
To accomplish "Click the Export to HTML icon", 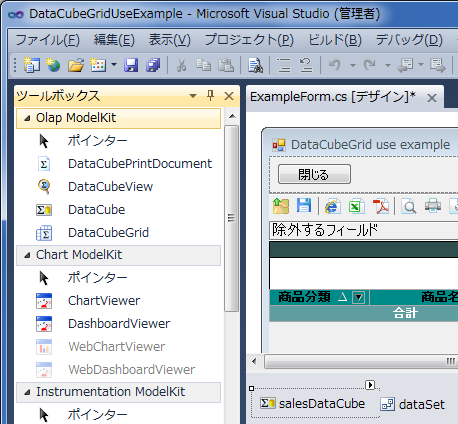I will (332, 206).
